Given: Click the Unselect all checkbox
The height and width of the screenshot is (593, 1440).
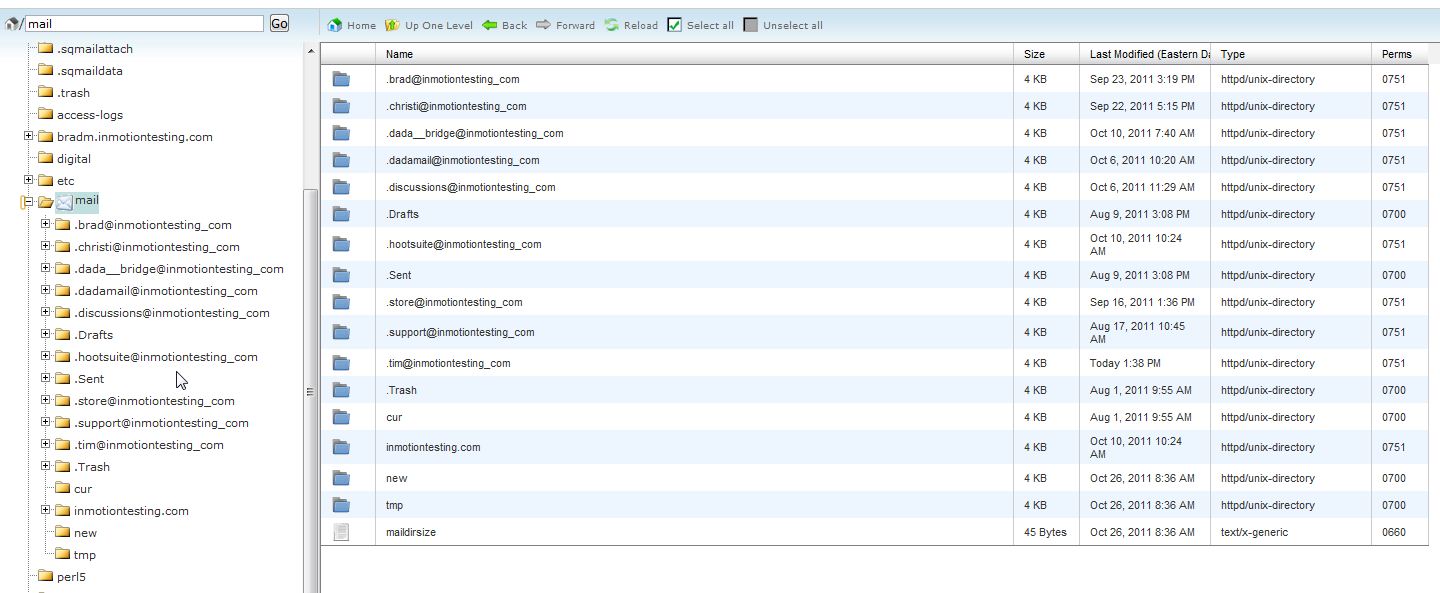Looking at the screenshot, I should 751,25.
